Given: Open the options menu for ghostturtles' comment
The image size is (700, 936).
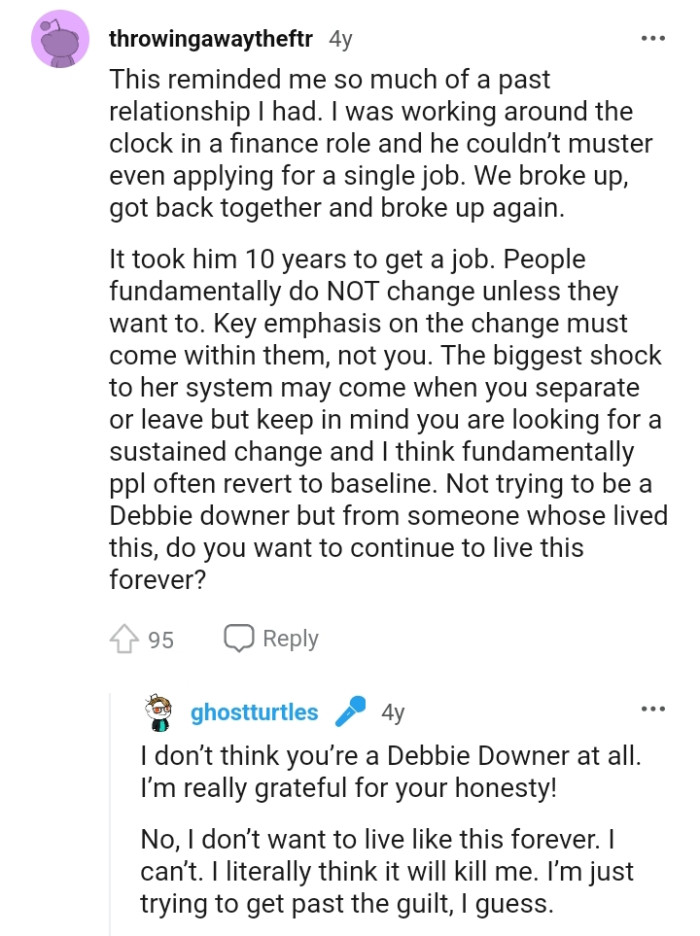Looking at the screenshot, I should [x=652, y=709].
